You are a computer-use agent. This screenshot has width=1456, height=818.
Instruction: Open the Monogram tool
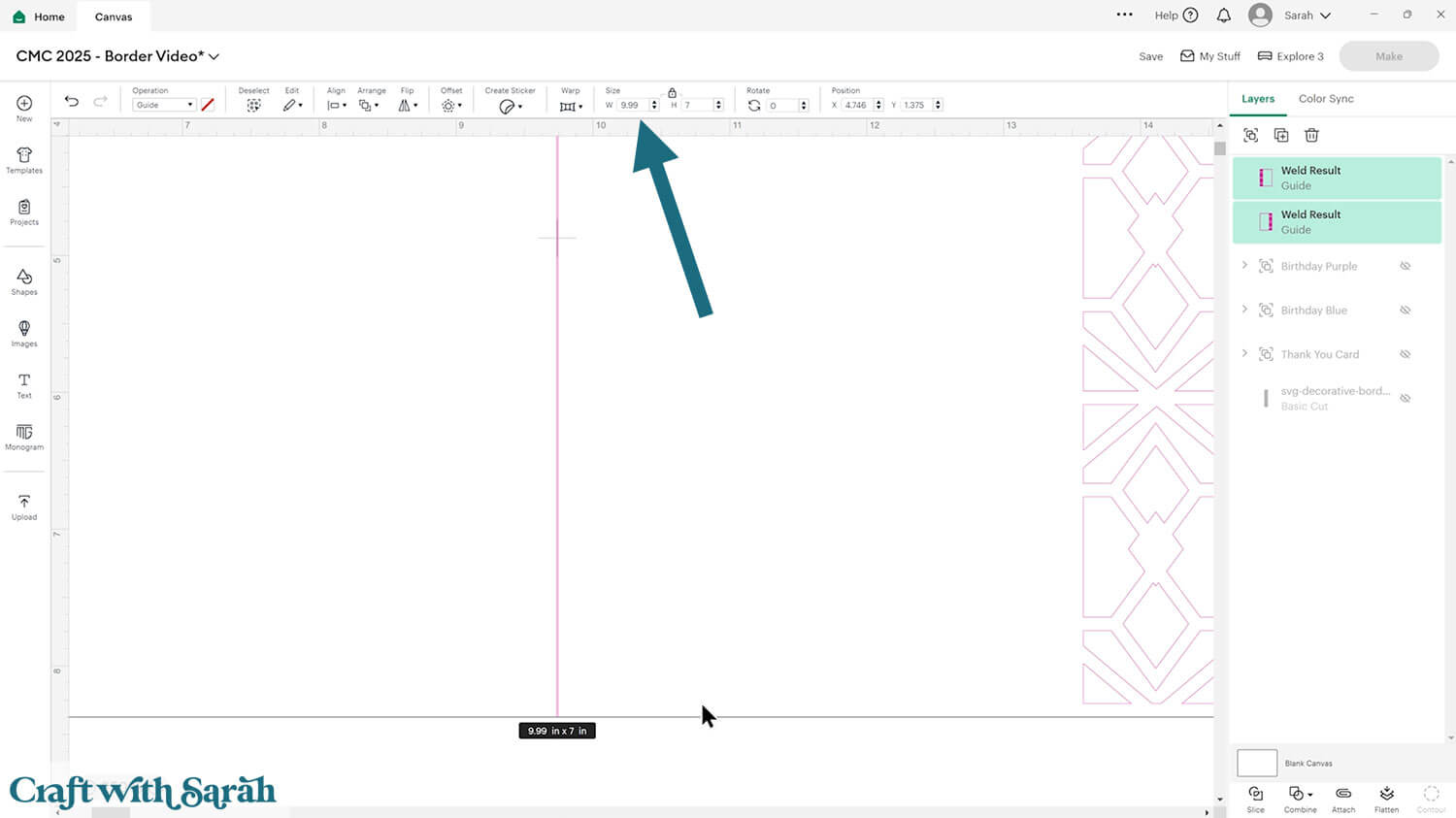pyautogui.click(x=24, y=437)
